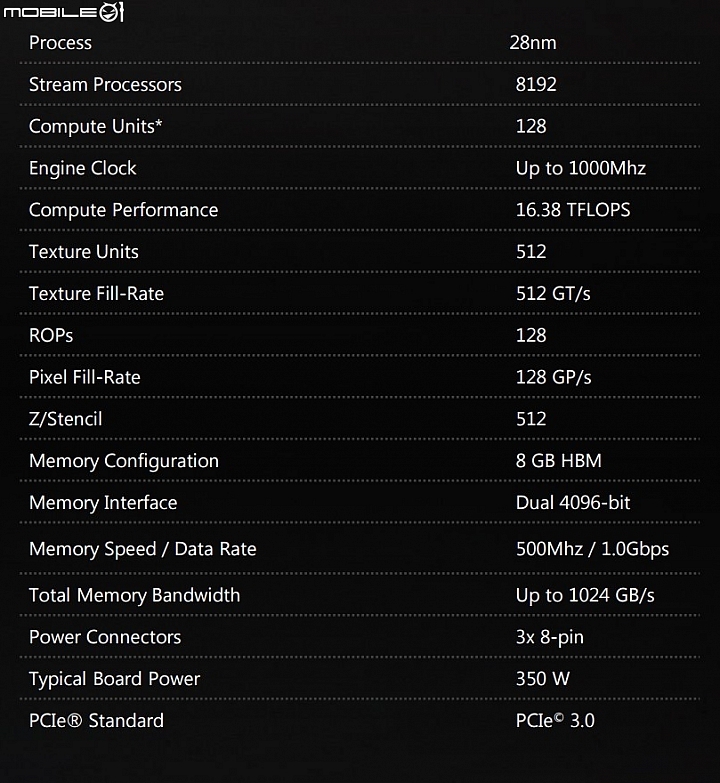Select the Process label

coord(60,43)
